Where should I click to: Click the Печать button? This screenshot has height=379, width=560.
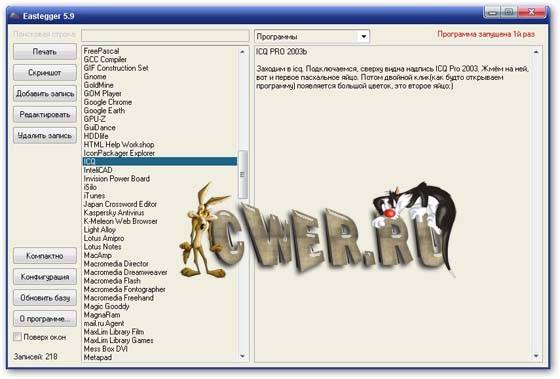click(45, 52)
